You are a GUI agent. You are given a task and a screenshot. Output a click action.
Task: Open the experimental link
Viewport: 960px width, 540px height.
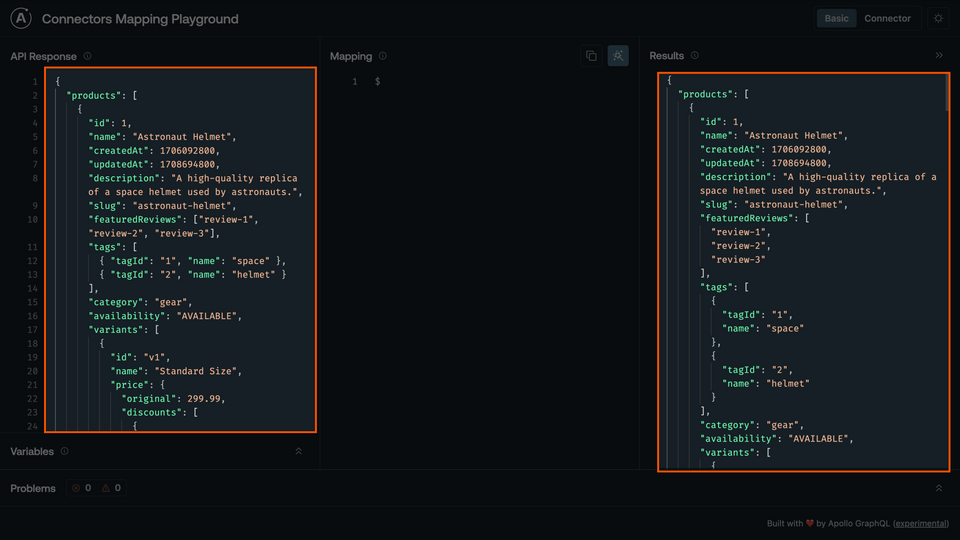coord(921,523)
